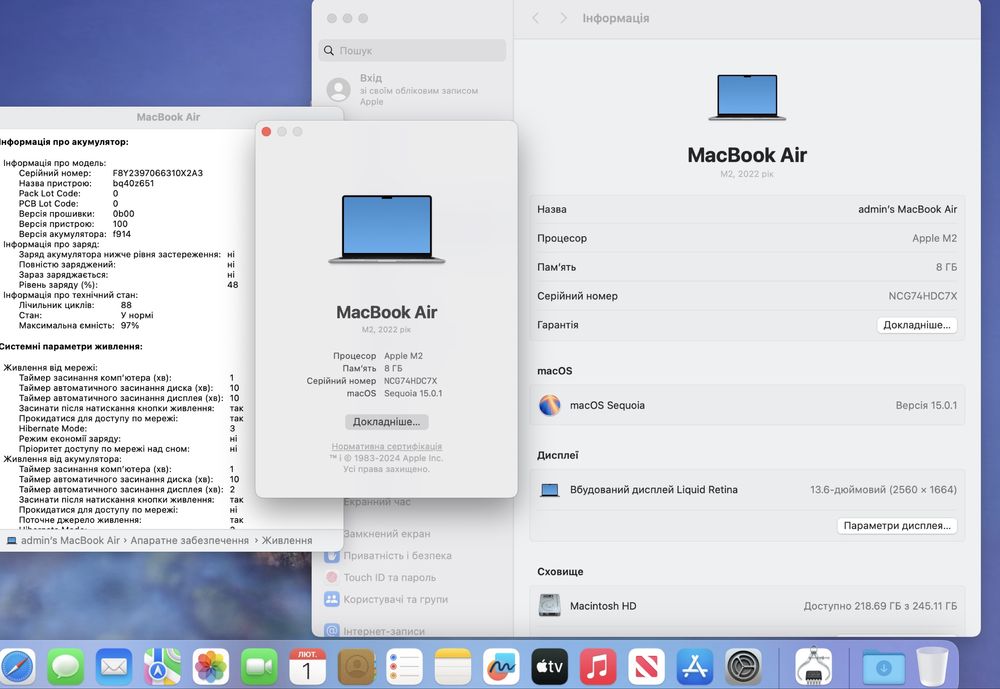Click the Пошук search field in Settings
Image resolution: width=1000 pixels, height=689 pixels.
412,50
